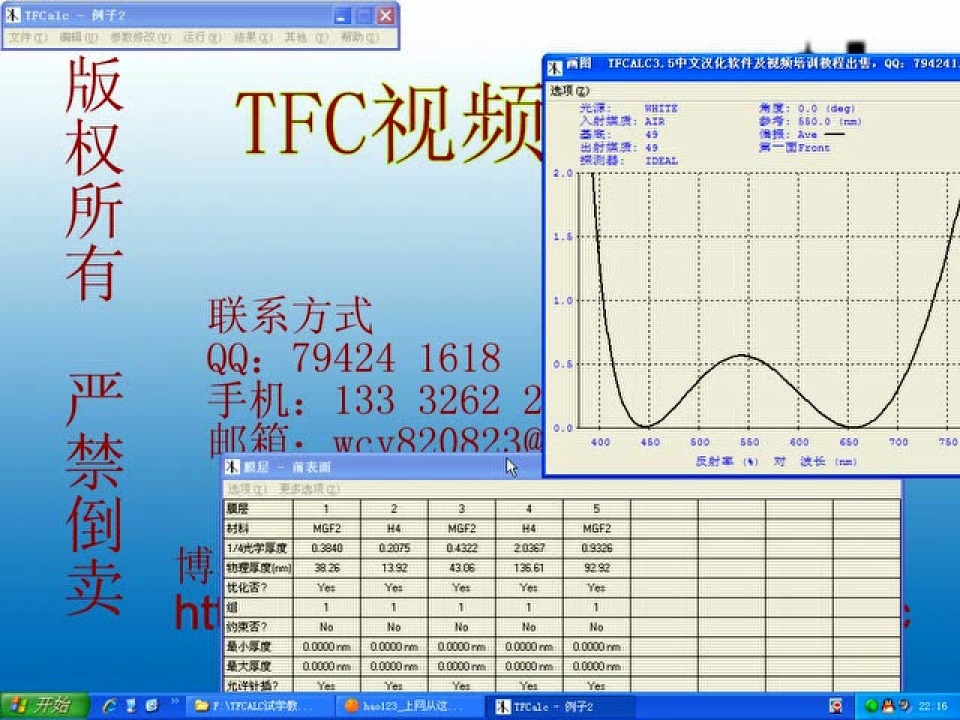Click layer 5 最小厚度 cell 0.0000 nm
This screenshot has width=960, height=720.
point(596,647)
